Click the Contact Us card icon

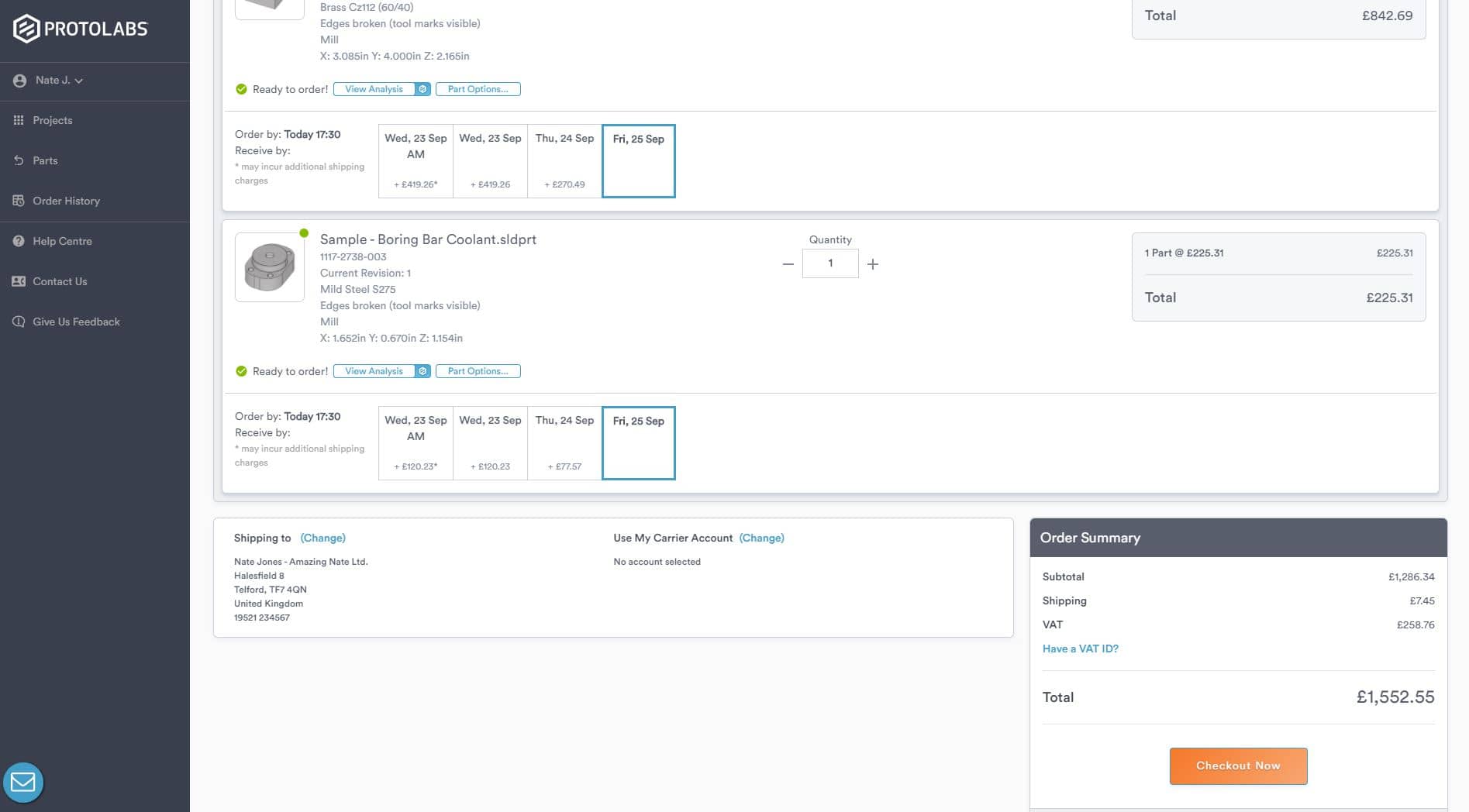pyautogui.click(x=19, y=281)
